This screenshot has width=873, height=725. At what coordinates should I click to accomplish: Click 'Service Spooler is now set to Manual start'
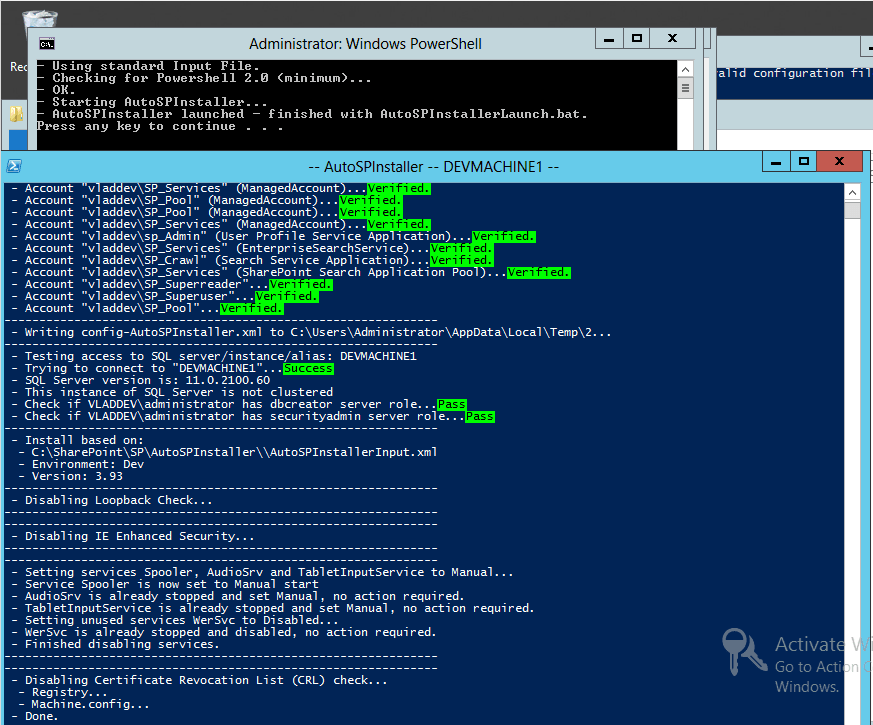click(165, 584)
